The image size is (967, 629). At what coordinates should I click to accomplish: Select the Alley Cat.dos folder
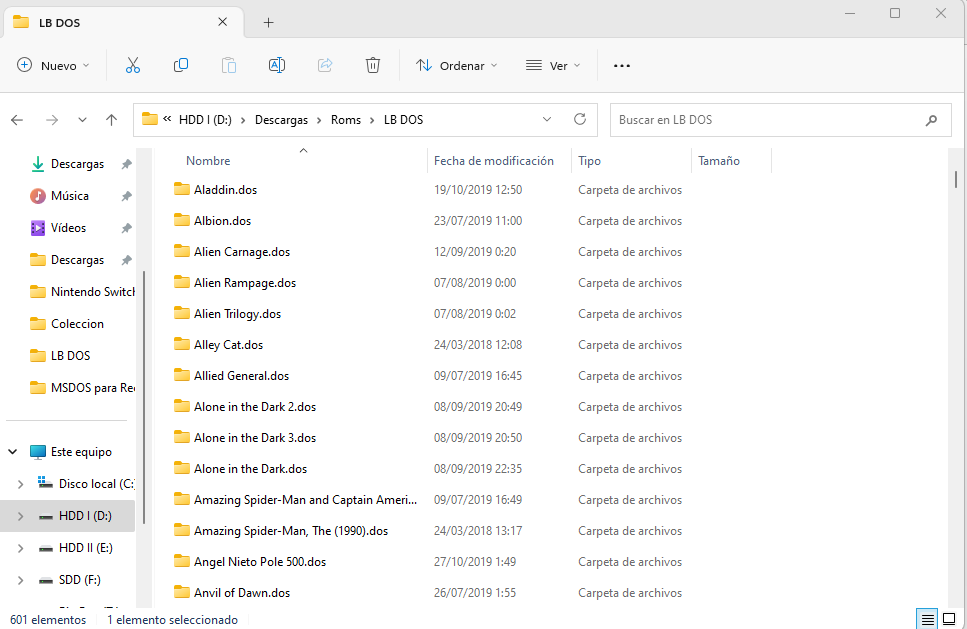(228, 345)
